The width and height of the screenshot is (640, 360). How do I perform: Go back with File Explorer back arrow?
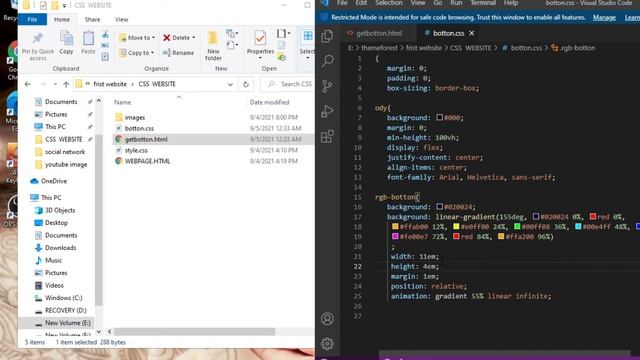pyautogui.click(x=28, y=84)
